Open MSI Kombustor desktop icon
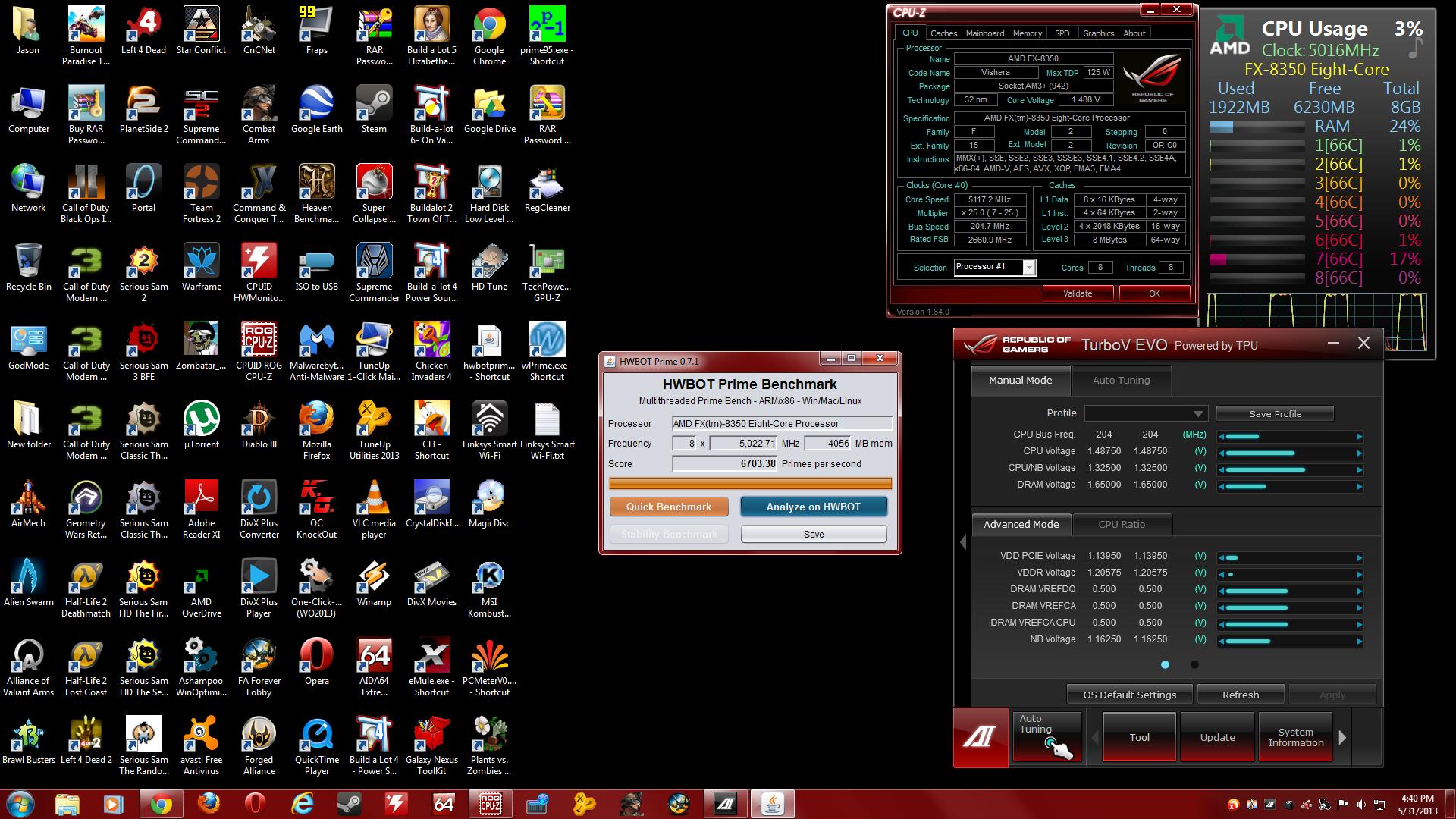This screenshot has height=819, width=1456. pos(489,588)
